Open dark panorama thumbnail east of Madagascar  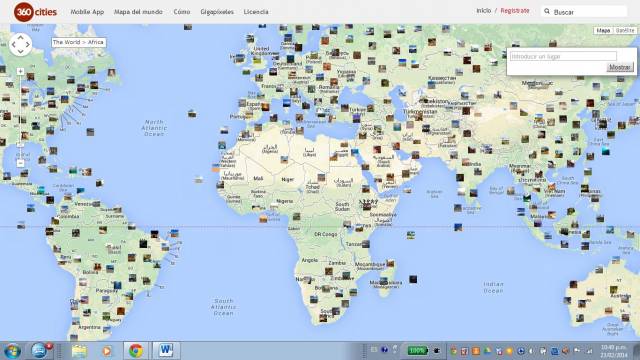[413, 279]
